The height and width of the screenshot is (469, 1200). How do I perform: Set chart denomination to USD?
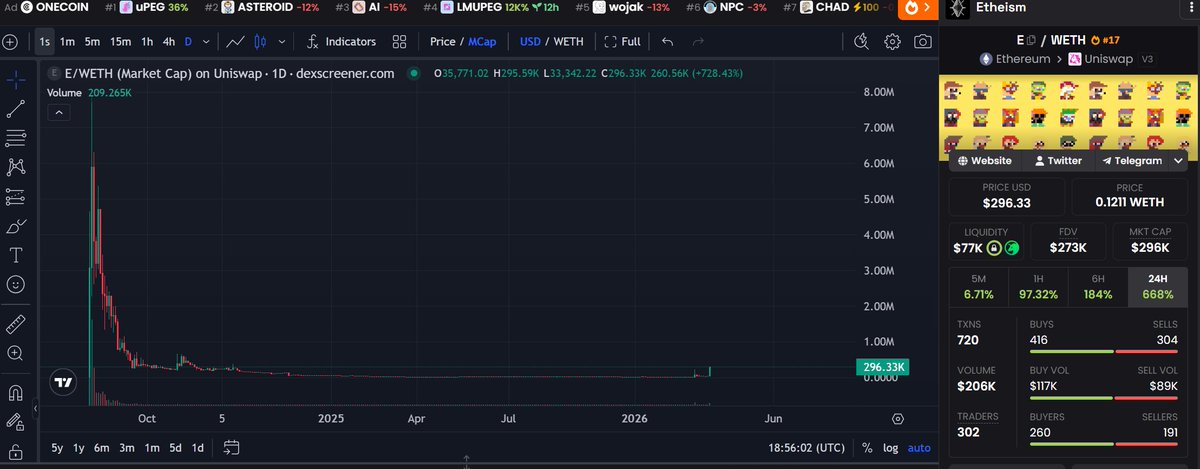tap(530, 42)
